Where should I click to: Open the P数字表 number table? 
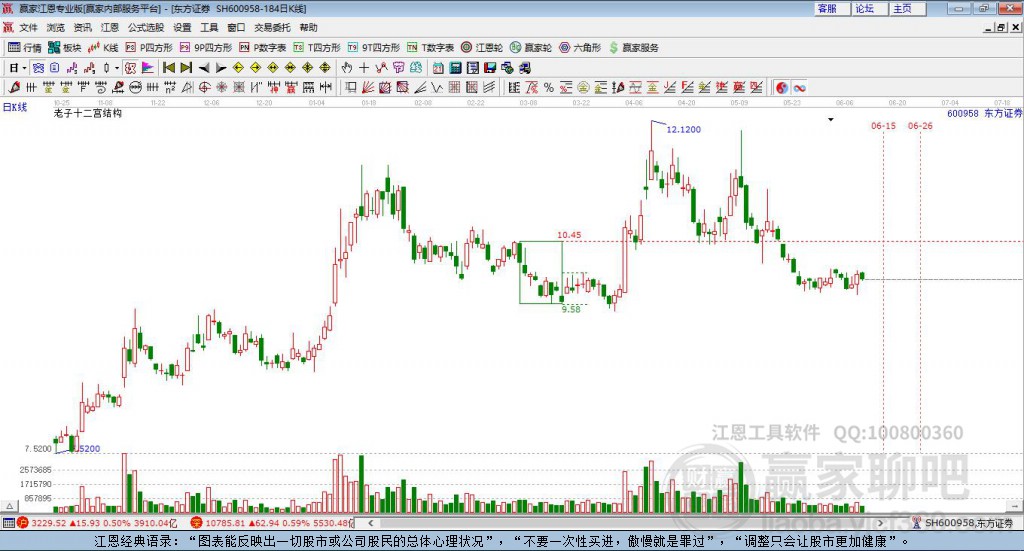[x=263, y=48]
